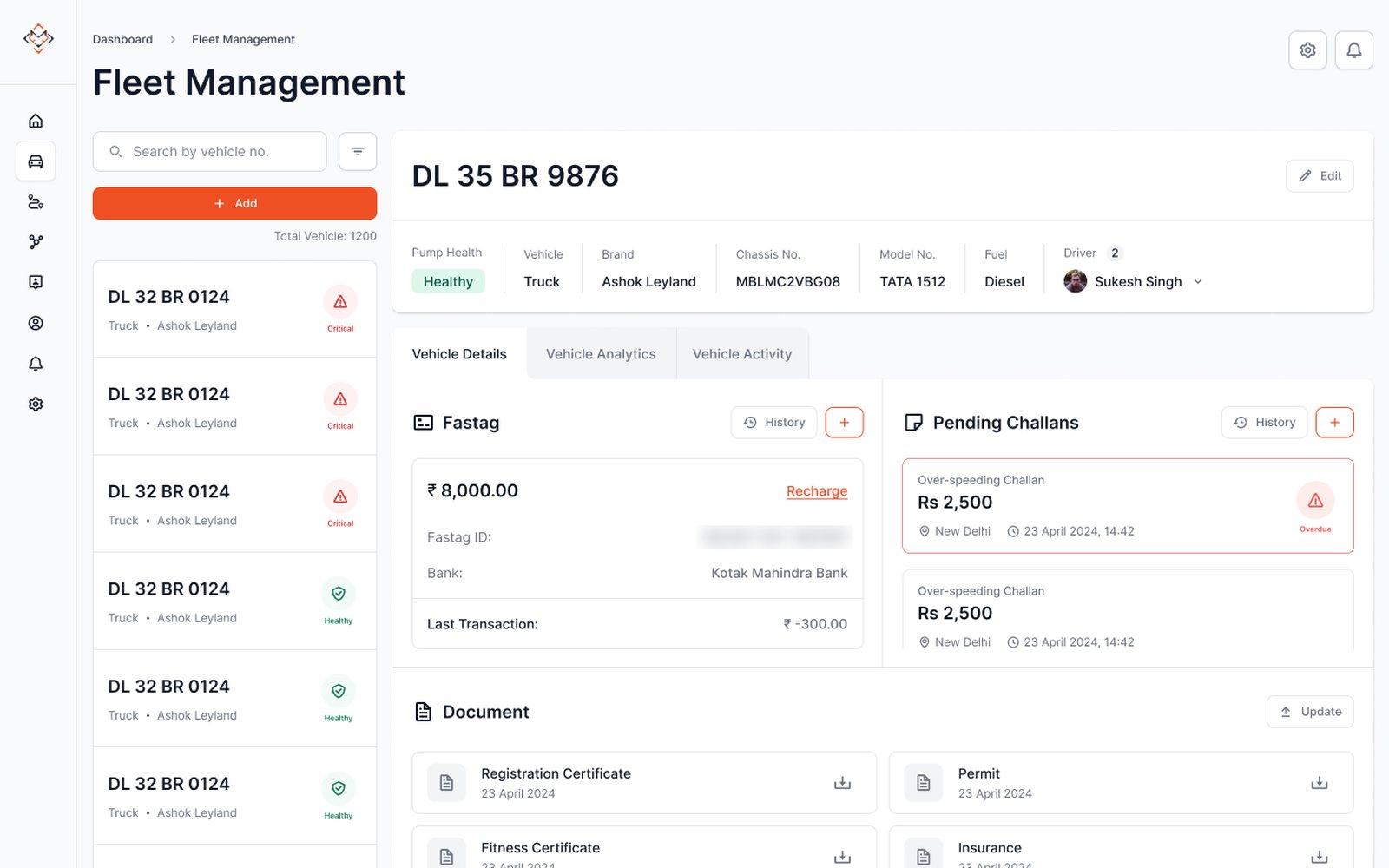This screenshot has width=1389, height=868.
Task: Go to Dashboard breadcrumb
Action: point(122,39)
